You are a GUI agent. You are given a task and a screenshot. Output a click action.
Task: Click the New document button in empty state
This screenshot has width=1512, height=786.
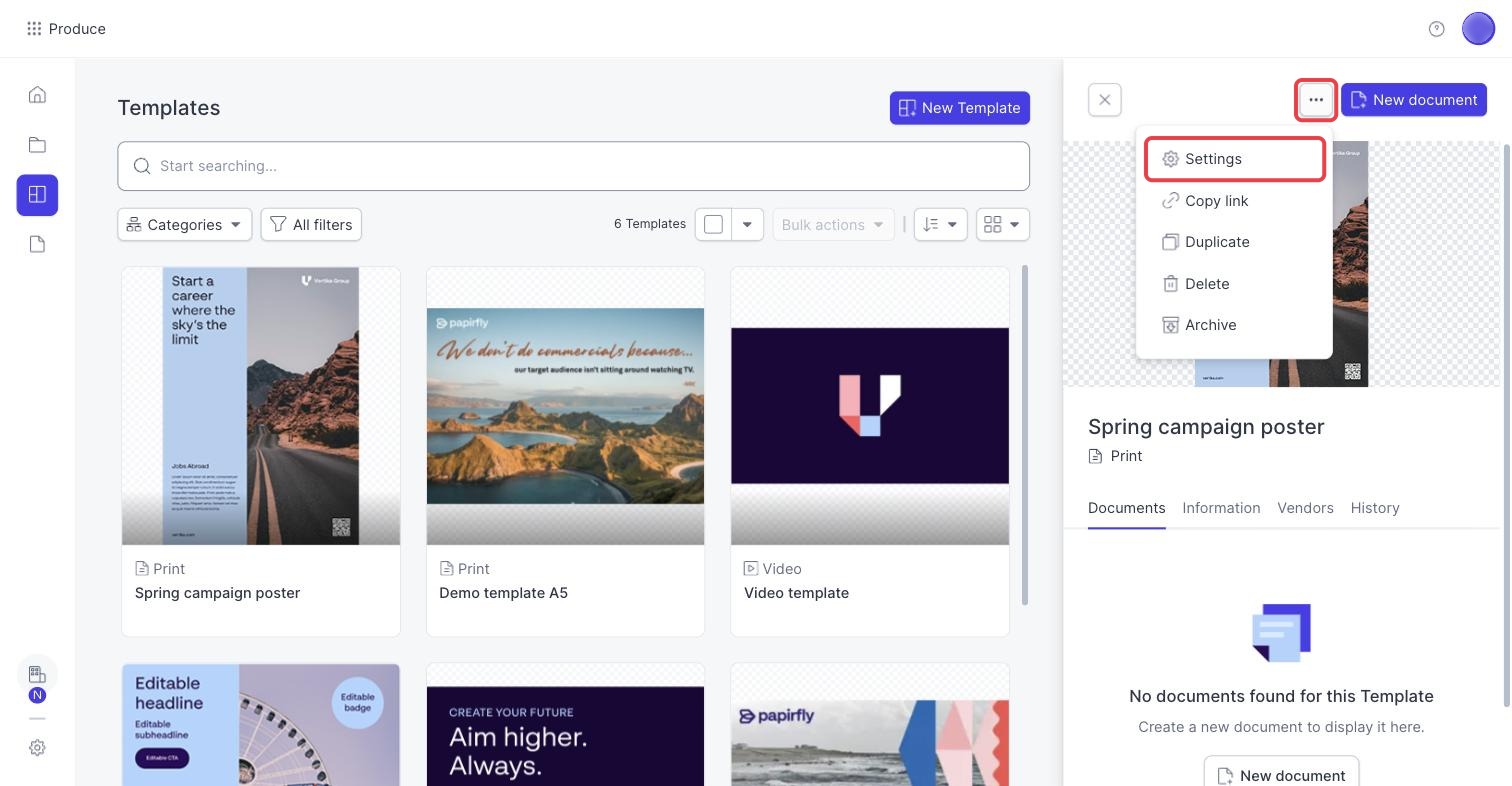[1281, 775]
